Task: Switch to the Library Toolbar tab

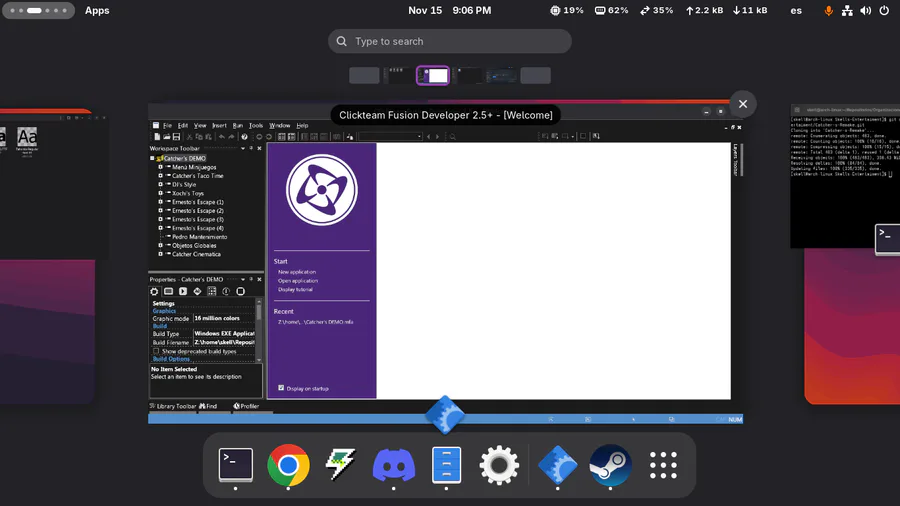Action: point(173,406)
